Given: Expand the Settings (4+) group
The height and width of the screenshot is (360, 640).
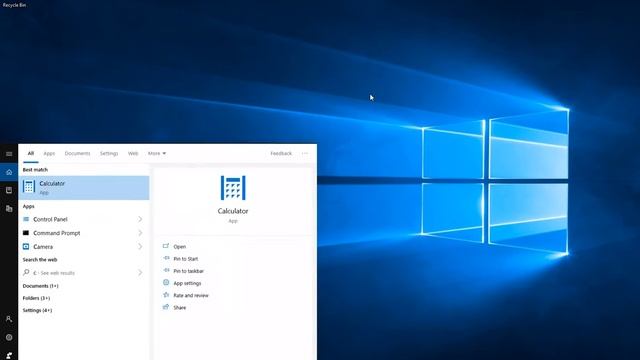Looking at the screenshot, I should tap(37, 310).
